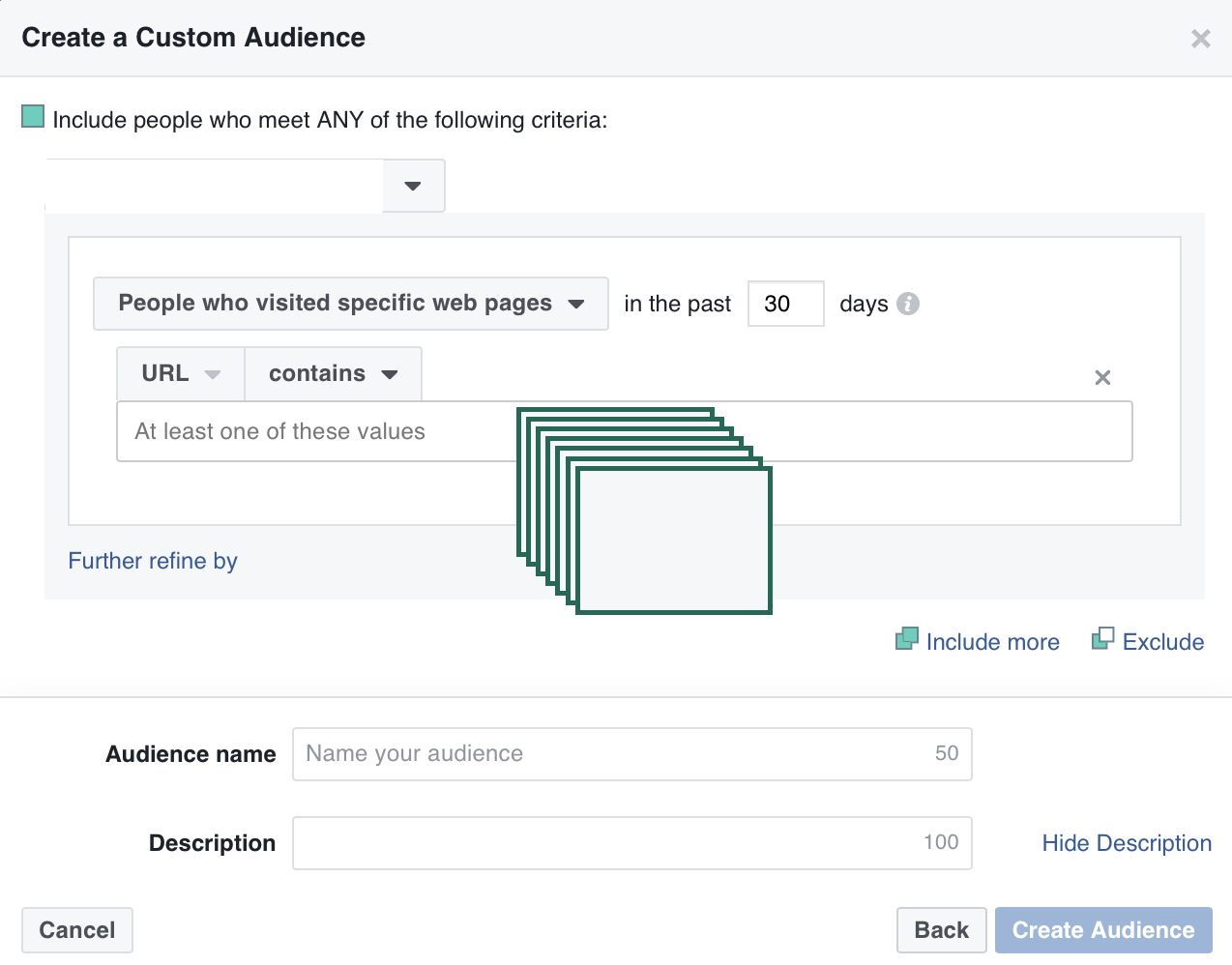Click the 'Exclude' link text

coord(1162,642)
